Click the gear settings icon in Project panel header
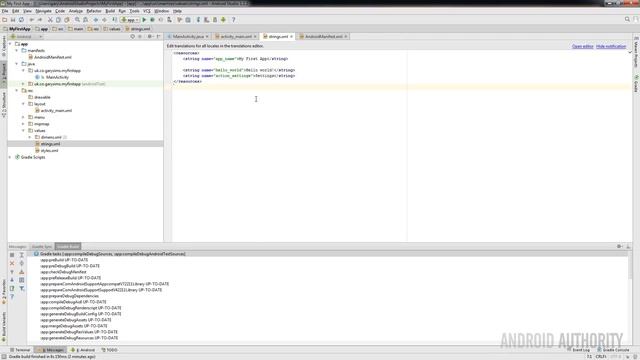 pos(150,37)
